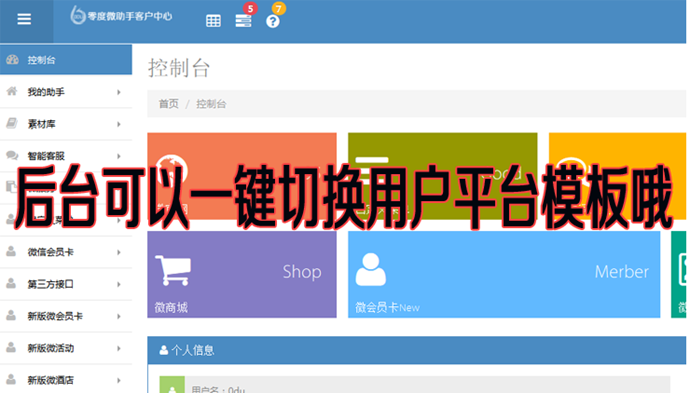
Task: Click the user icon beside 微信会员卡
Action: (x=11, y=251)
